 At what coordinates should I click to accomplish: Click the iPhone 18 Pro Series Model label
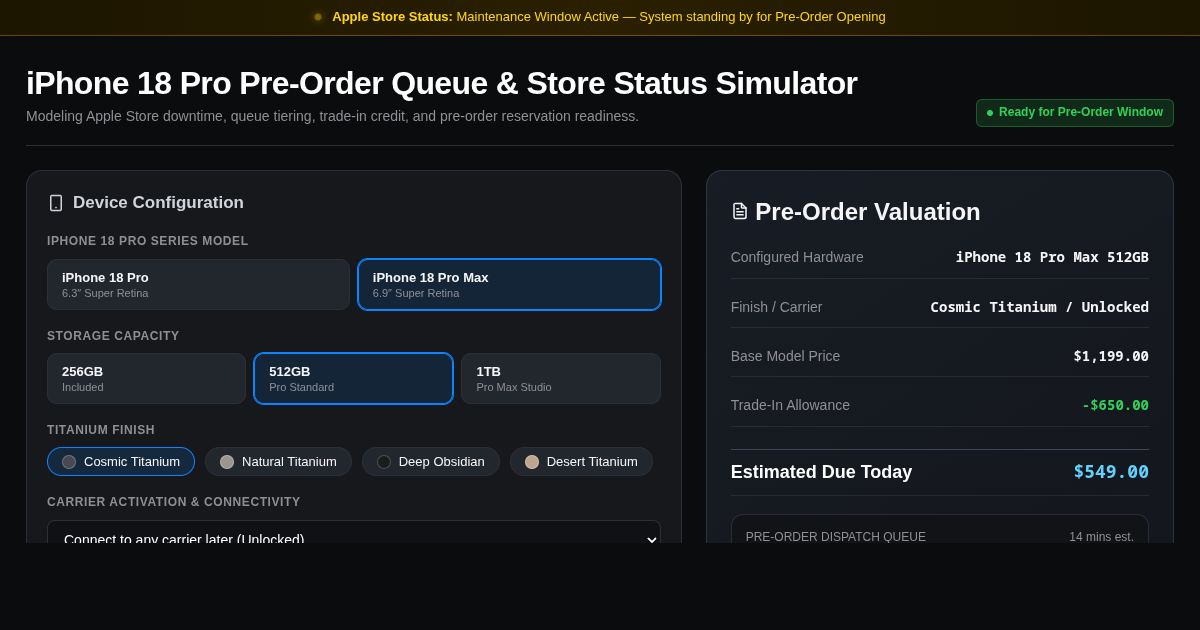(148, 241)
